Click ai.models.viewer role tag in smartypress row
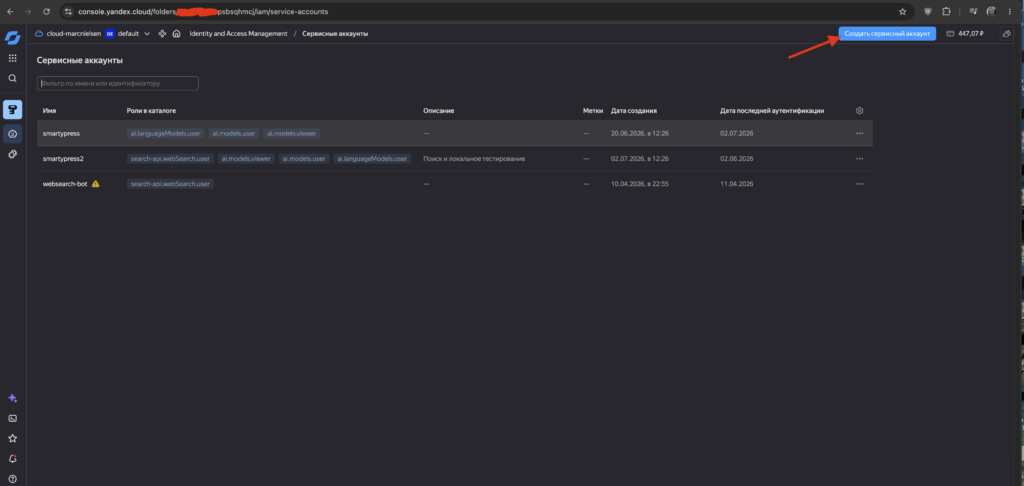Viewport: 1024px width, 486px height. (x=291, y=133)
